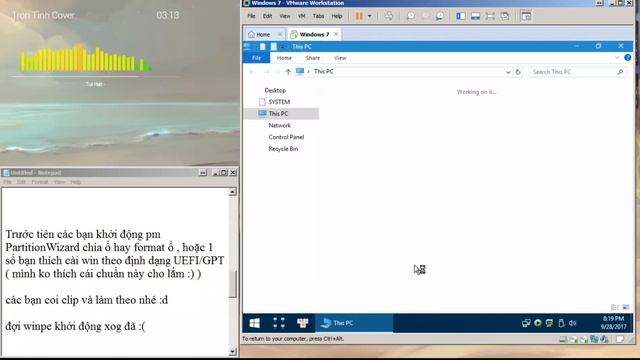Refresh the This PC view

point(518,72)
